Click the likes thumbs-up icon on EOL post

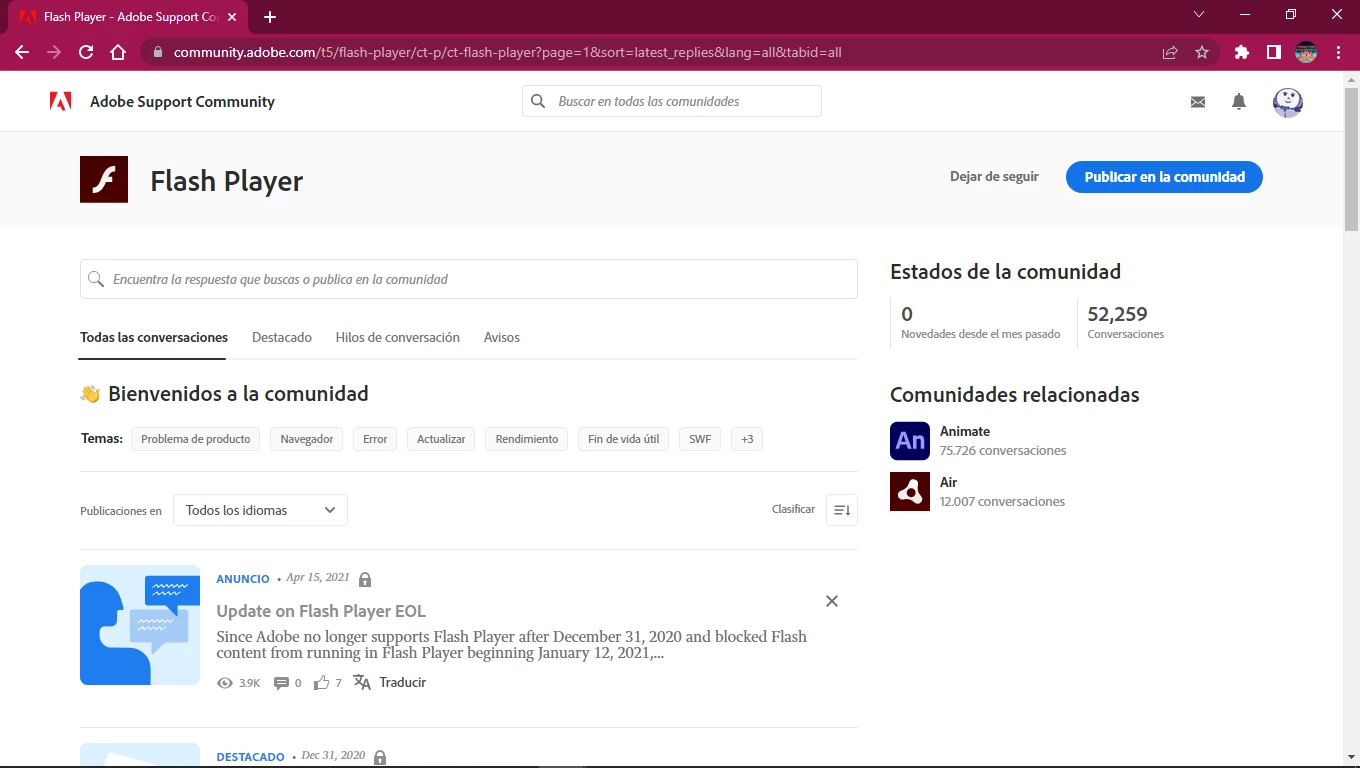click(x=322, y=683)
